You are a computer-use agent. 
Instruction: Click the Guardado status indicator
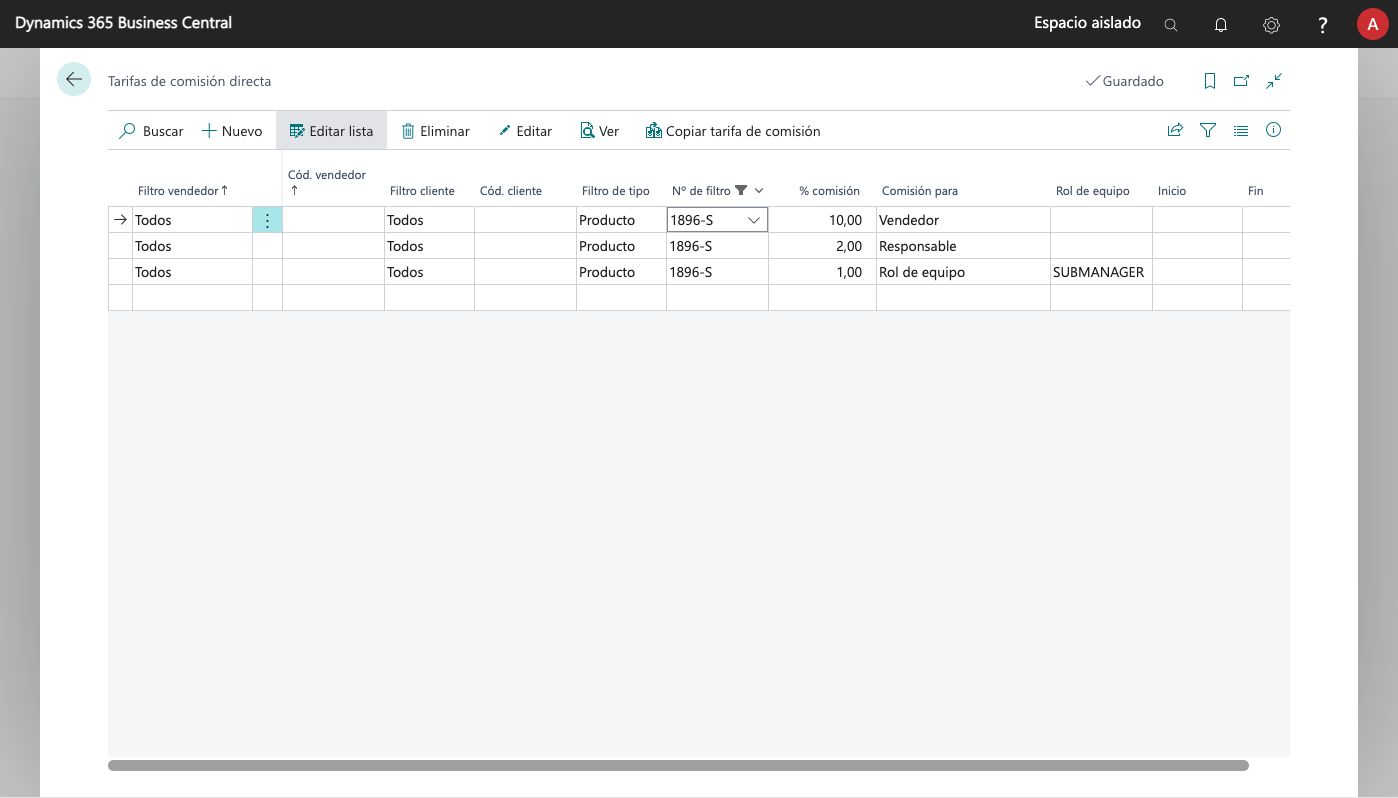pyautogui.click(x=1124, y=81)
